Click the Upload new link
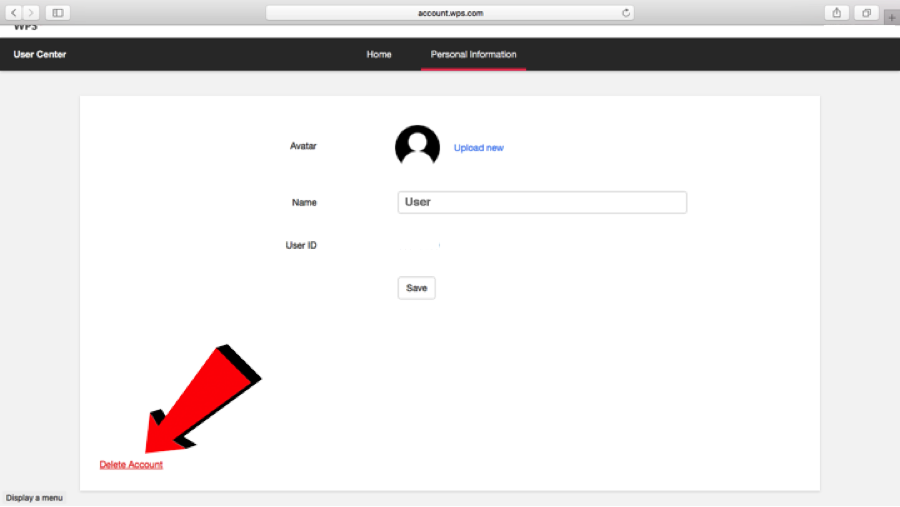 coord(479,148)
